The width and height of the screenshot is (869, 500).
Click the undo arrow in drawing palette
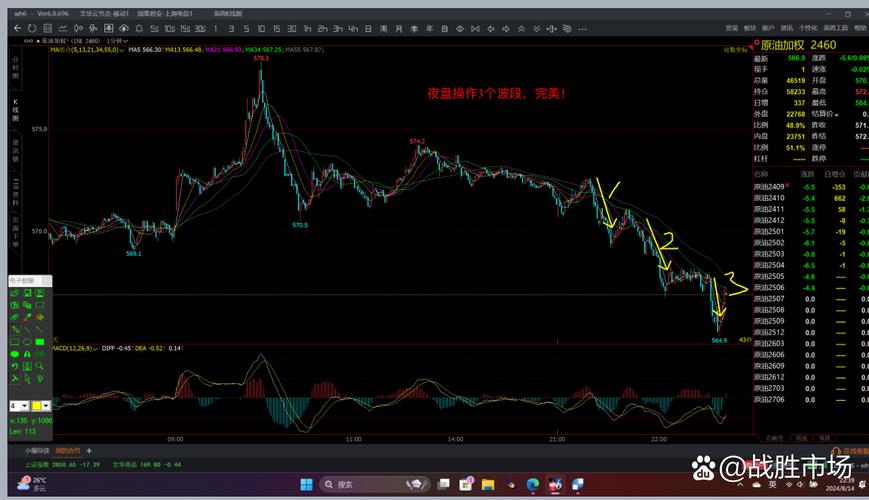[15, 366]
